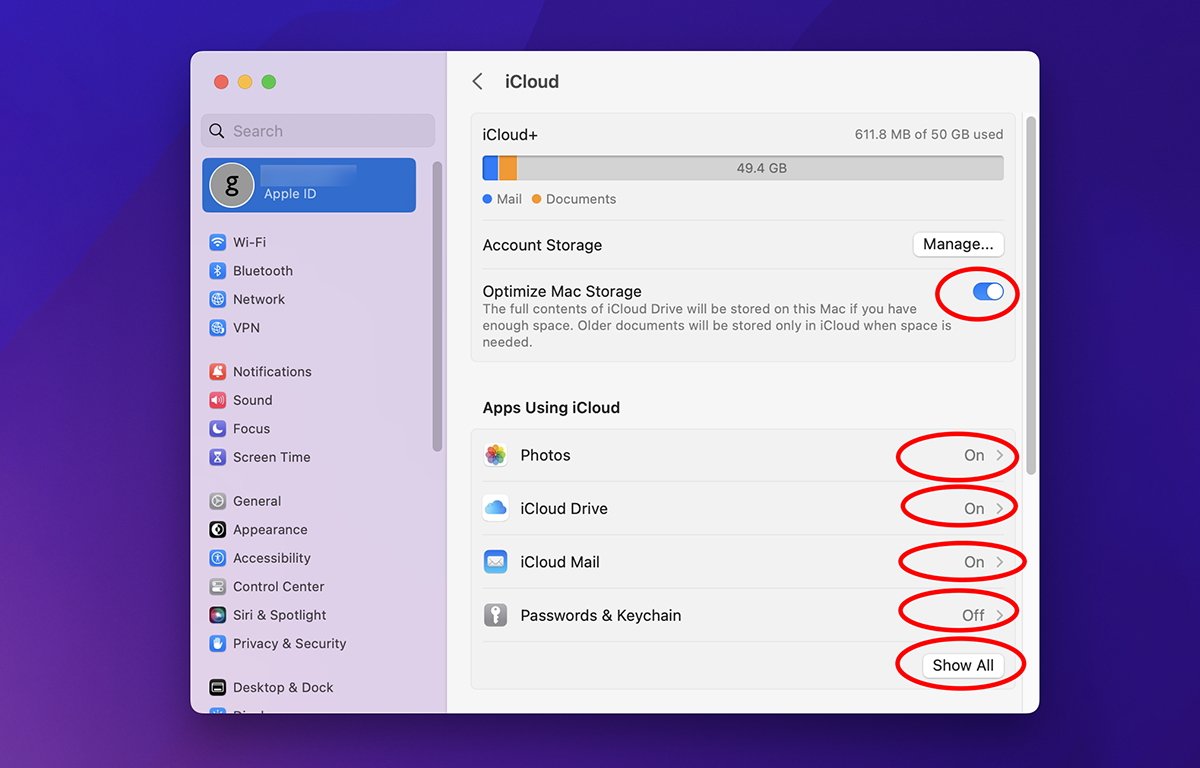Click the Photos app icon
This screenshot has height=768, width=1200.
pos(495,455)
